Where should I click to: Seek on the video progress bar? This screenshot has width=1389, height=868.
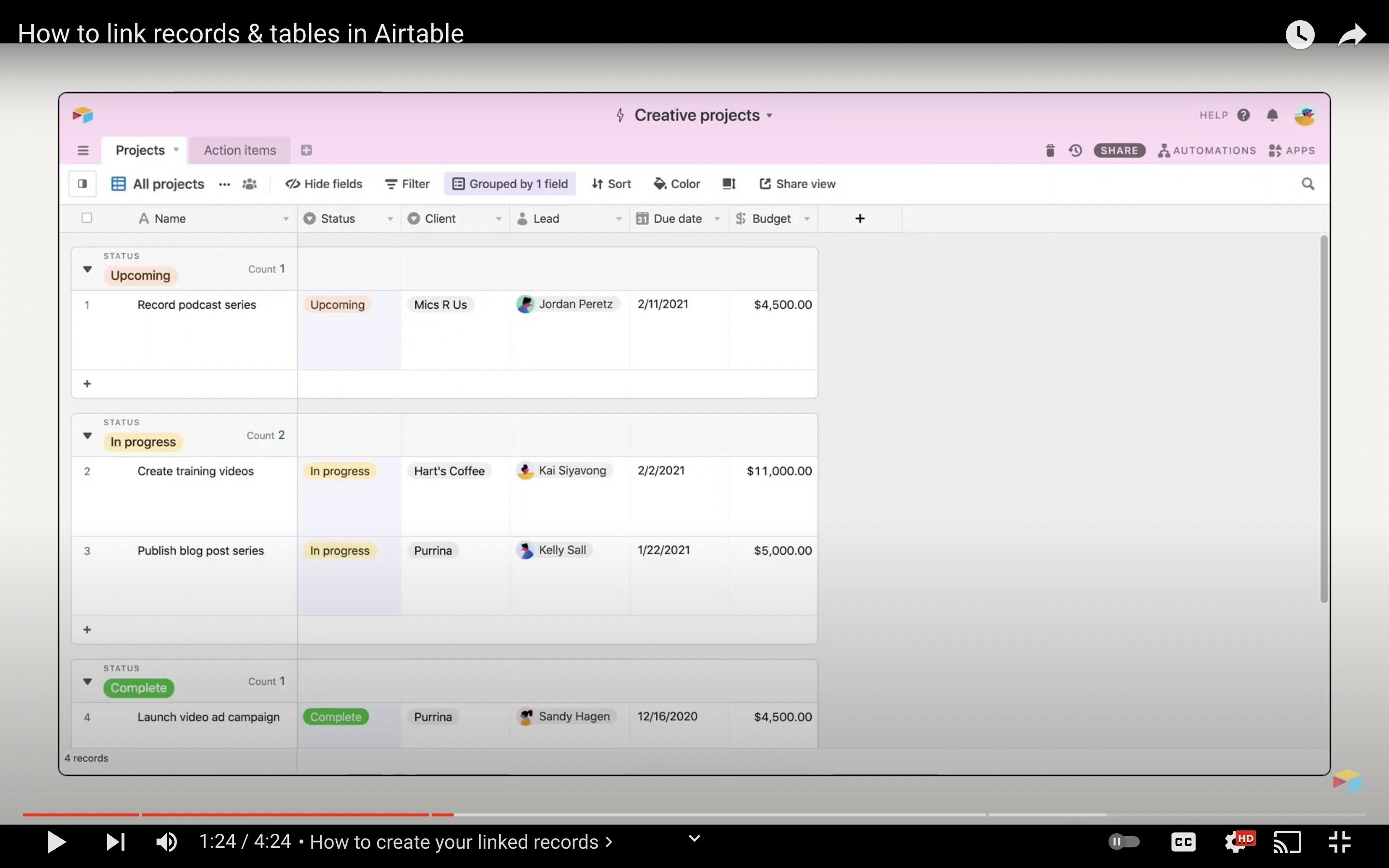click(694, 814)
